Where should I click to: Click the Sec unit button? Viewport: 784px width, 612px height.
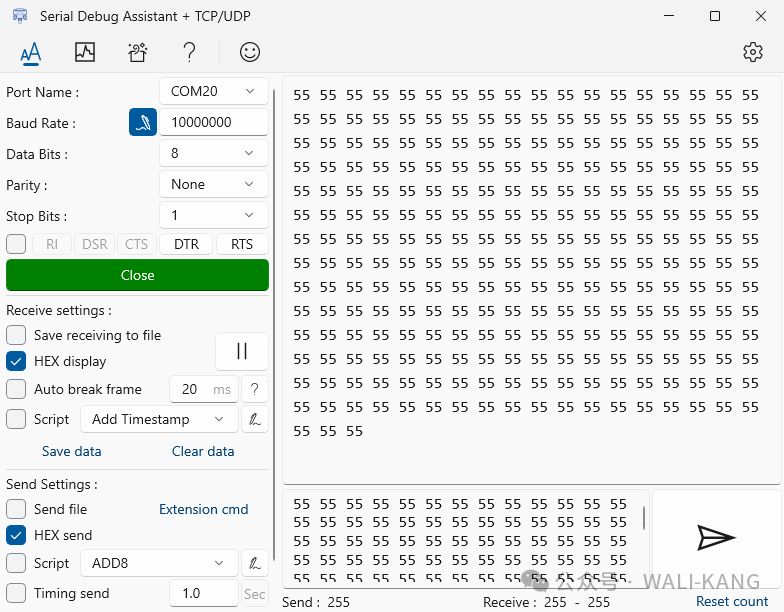tap(254, 594)
